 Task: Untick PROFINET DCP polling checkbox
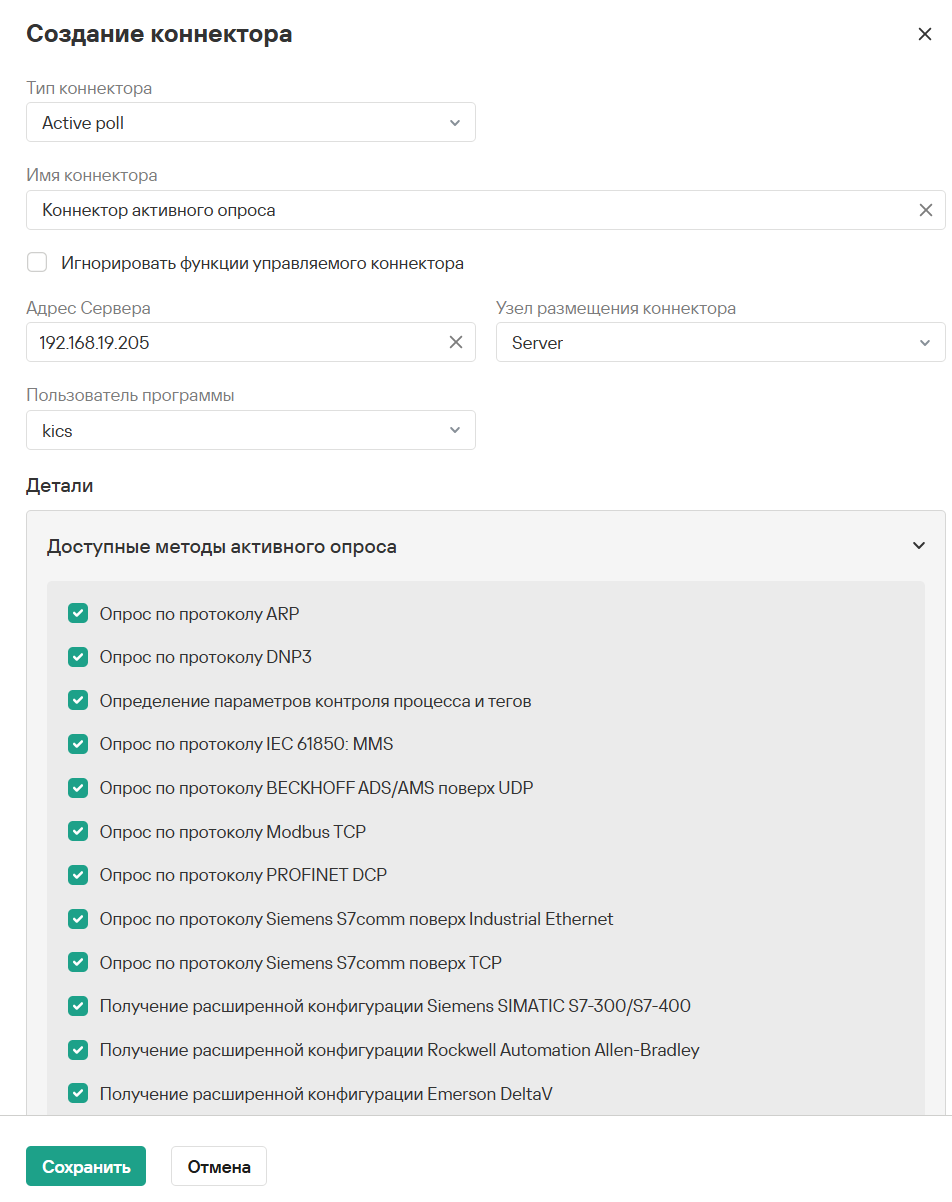pyautogui.click(x=78, y=875)
